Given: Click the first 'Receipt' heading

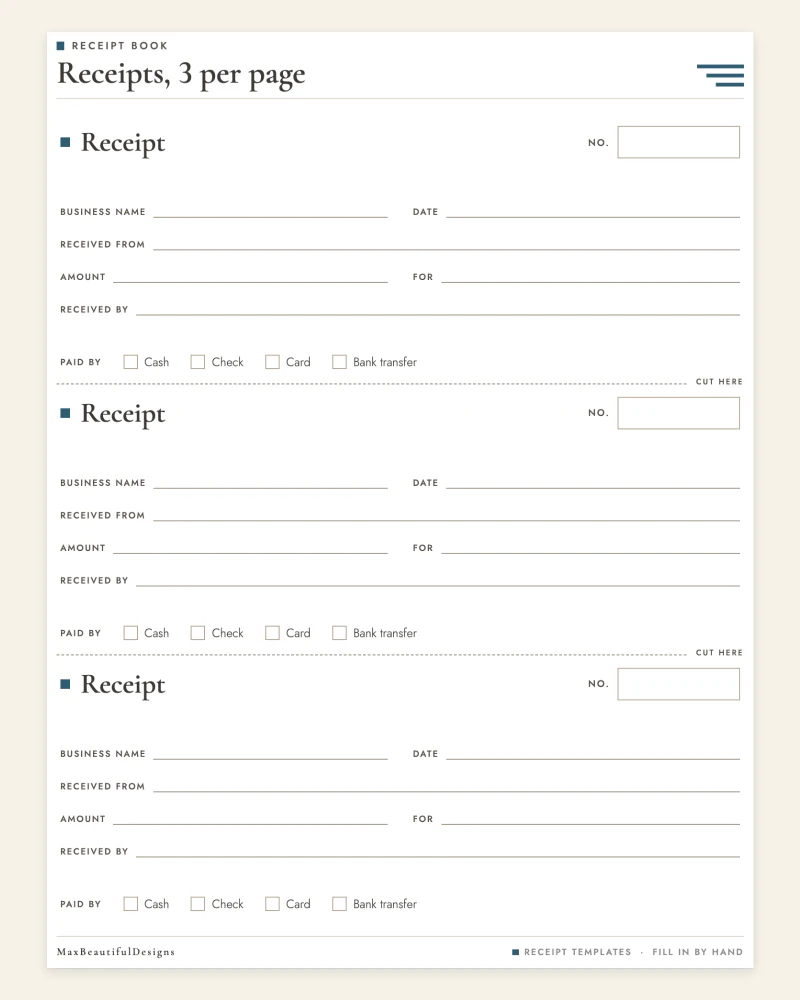Looking at the screenshot, I should tap(122, 143).
